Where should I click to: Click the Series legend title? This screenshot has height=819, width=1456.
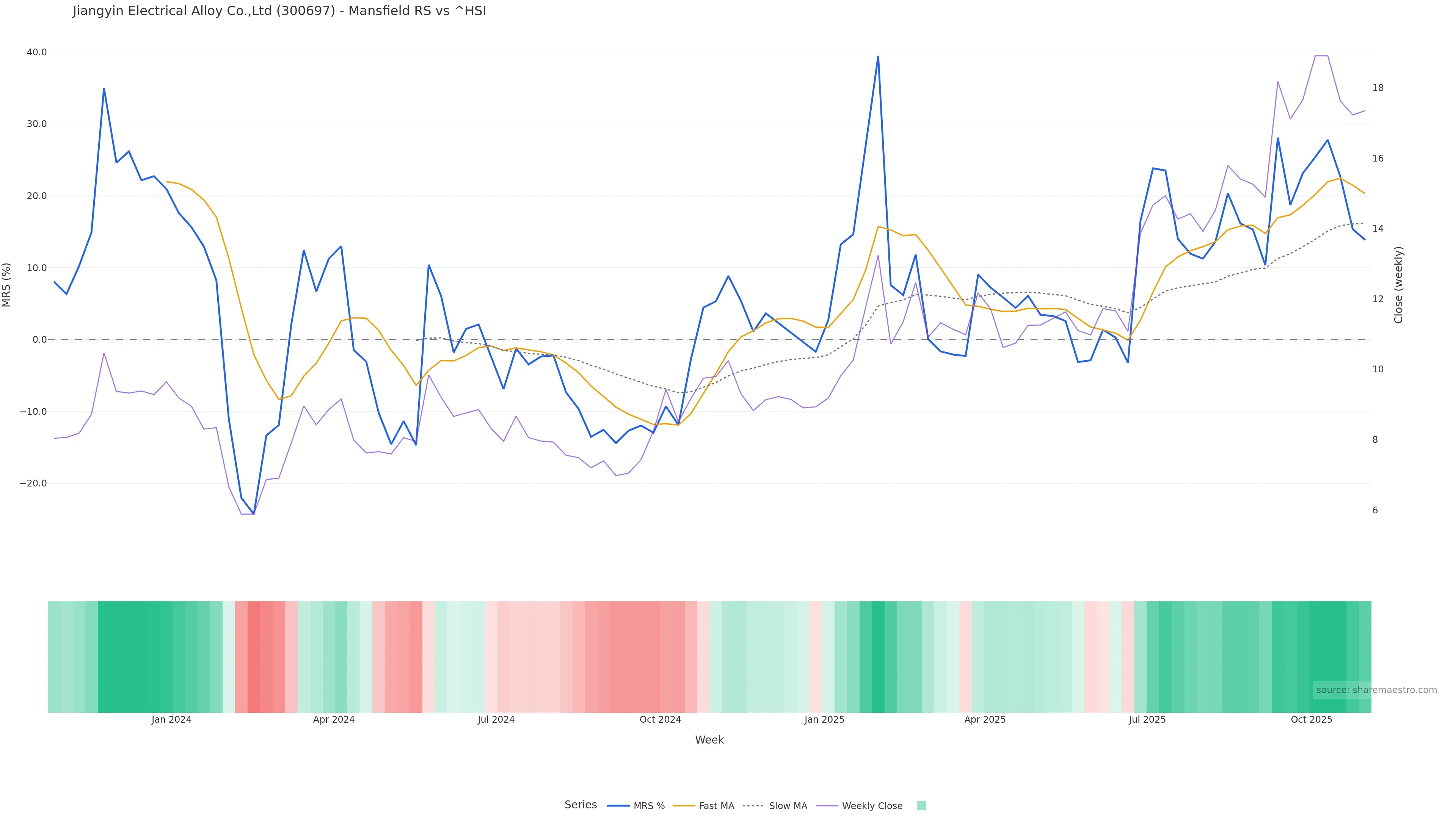pyautogui.click(x=581, y=805)
